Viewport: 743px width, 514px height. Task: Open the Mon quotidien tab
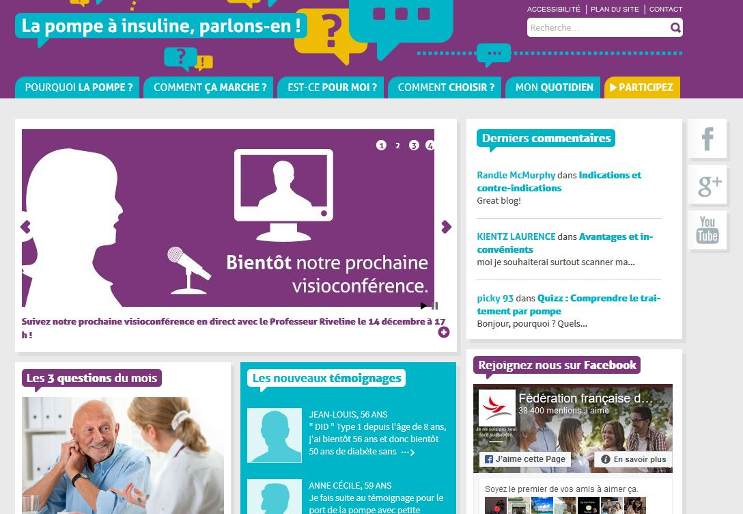pyautogui.click(x=553, y=87)
